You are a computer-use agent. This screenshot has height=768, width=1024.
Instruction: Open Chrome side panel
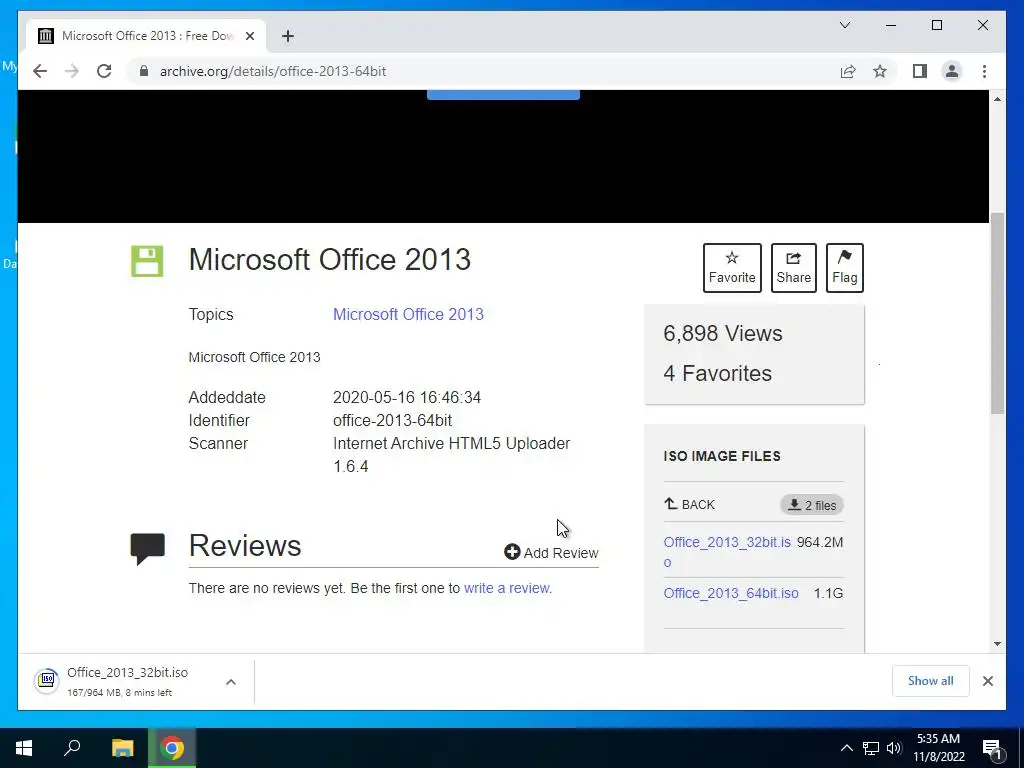(x=920, y=71)
